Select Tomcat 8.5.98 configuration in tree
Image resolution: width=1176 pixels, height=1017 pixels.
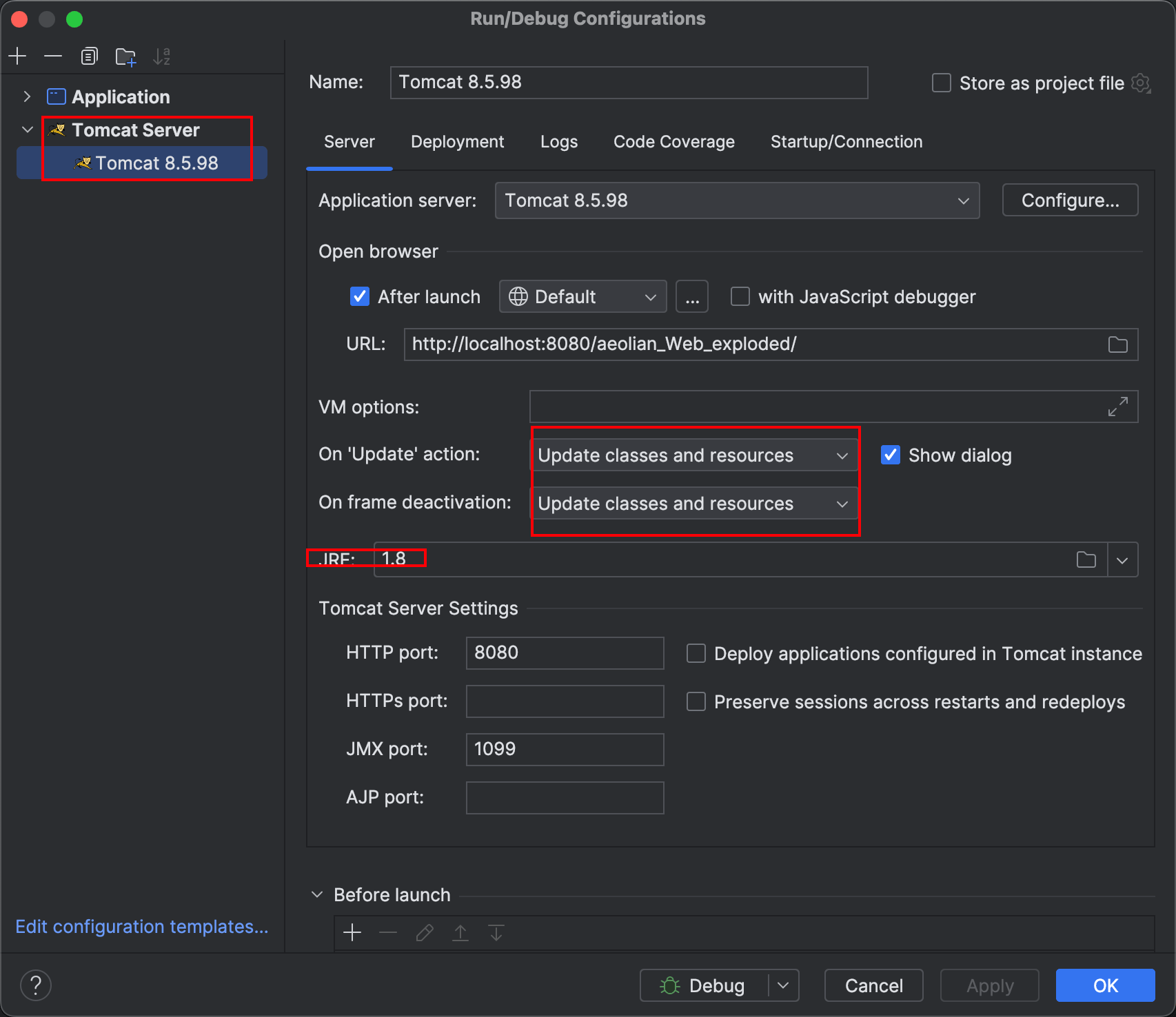[143, 163]
